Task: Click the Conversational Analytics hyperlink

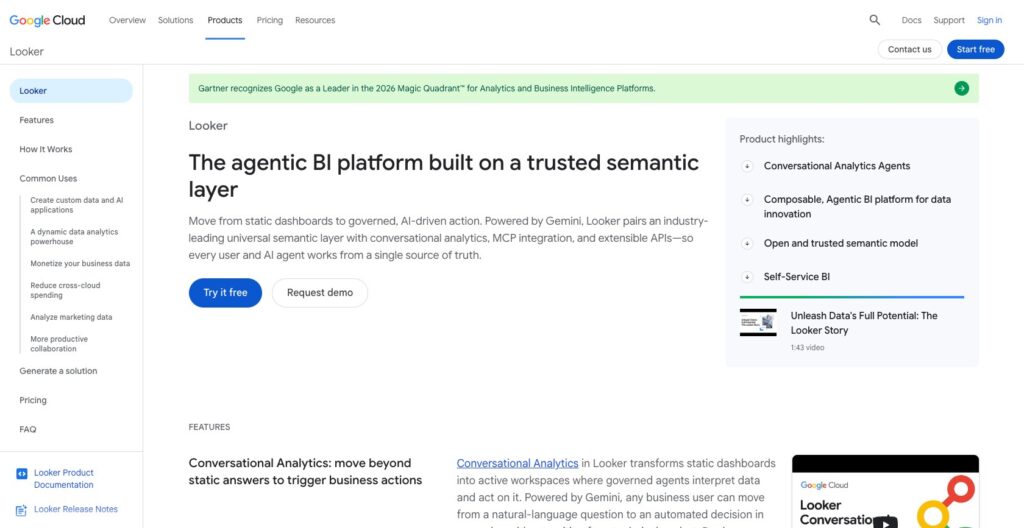Action: [x=517, y=463]
